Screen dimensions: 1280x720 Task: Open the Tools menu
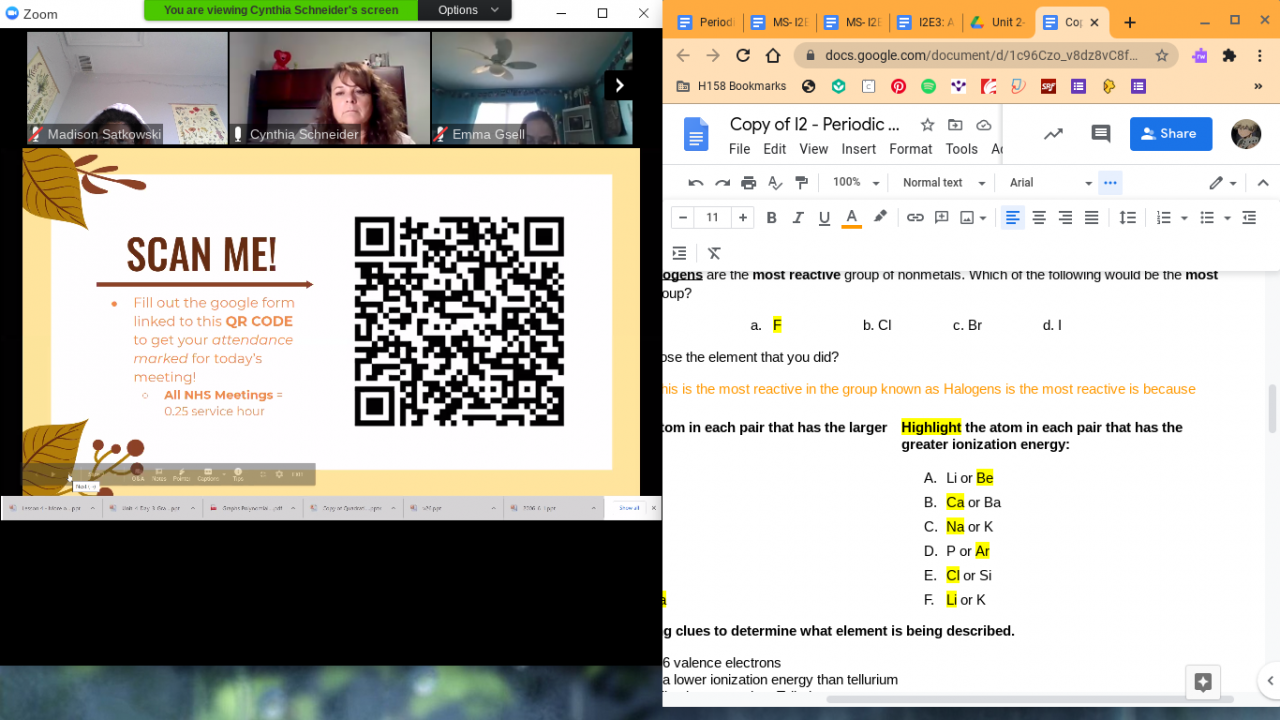point(962,149)
